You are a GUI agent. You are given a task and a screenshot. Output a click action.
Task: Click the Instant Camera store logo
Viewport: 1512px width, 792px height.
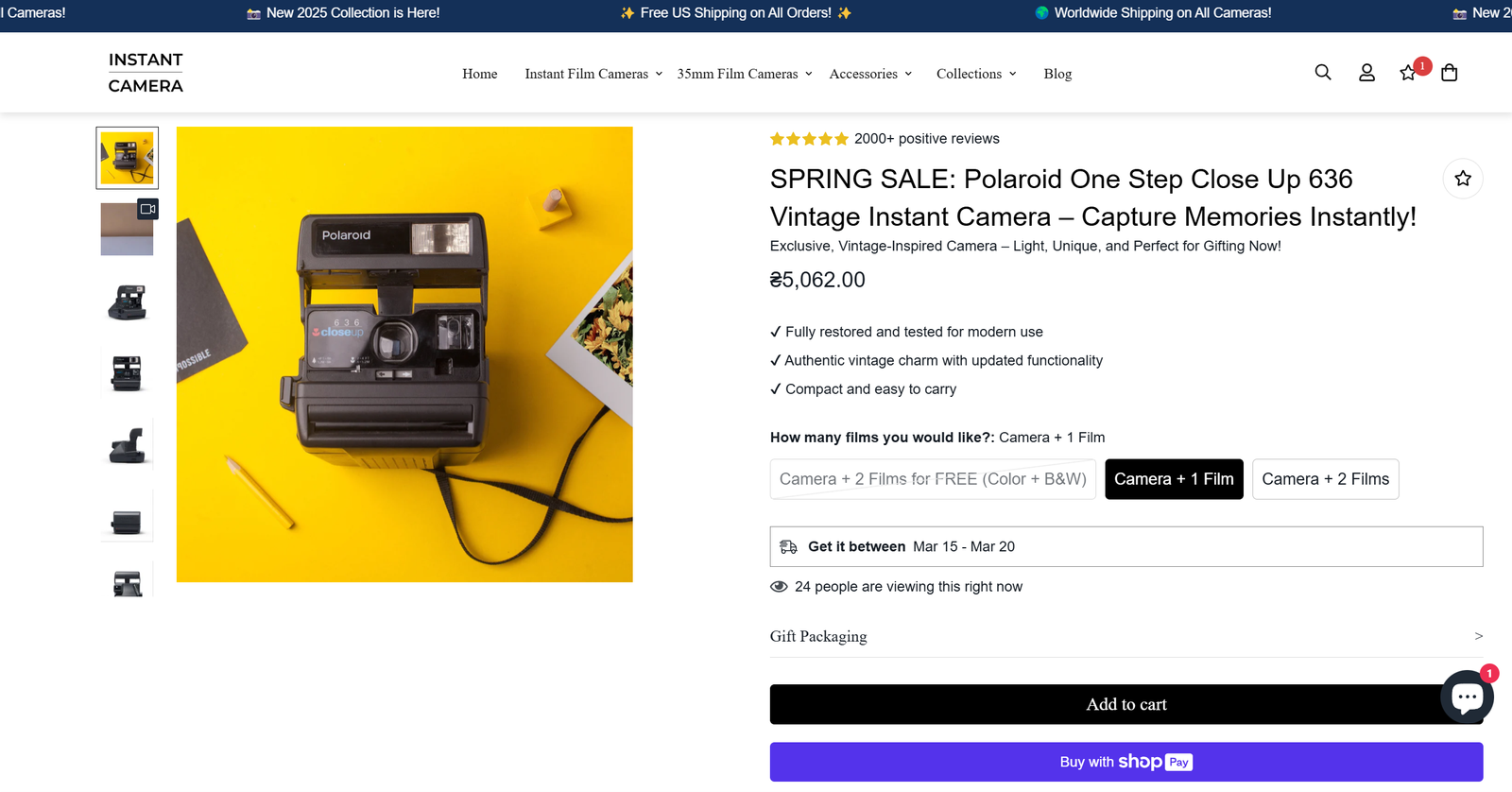coord(146,73)
